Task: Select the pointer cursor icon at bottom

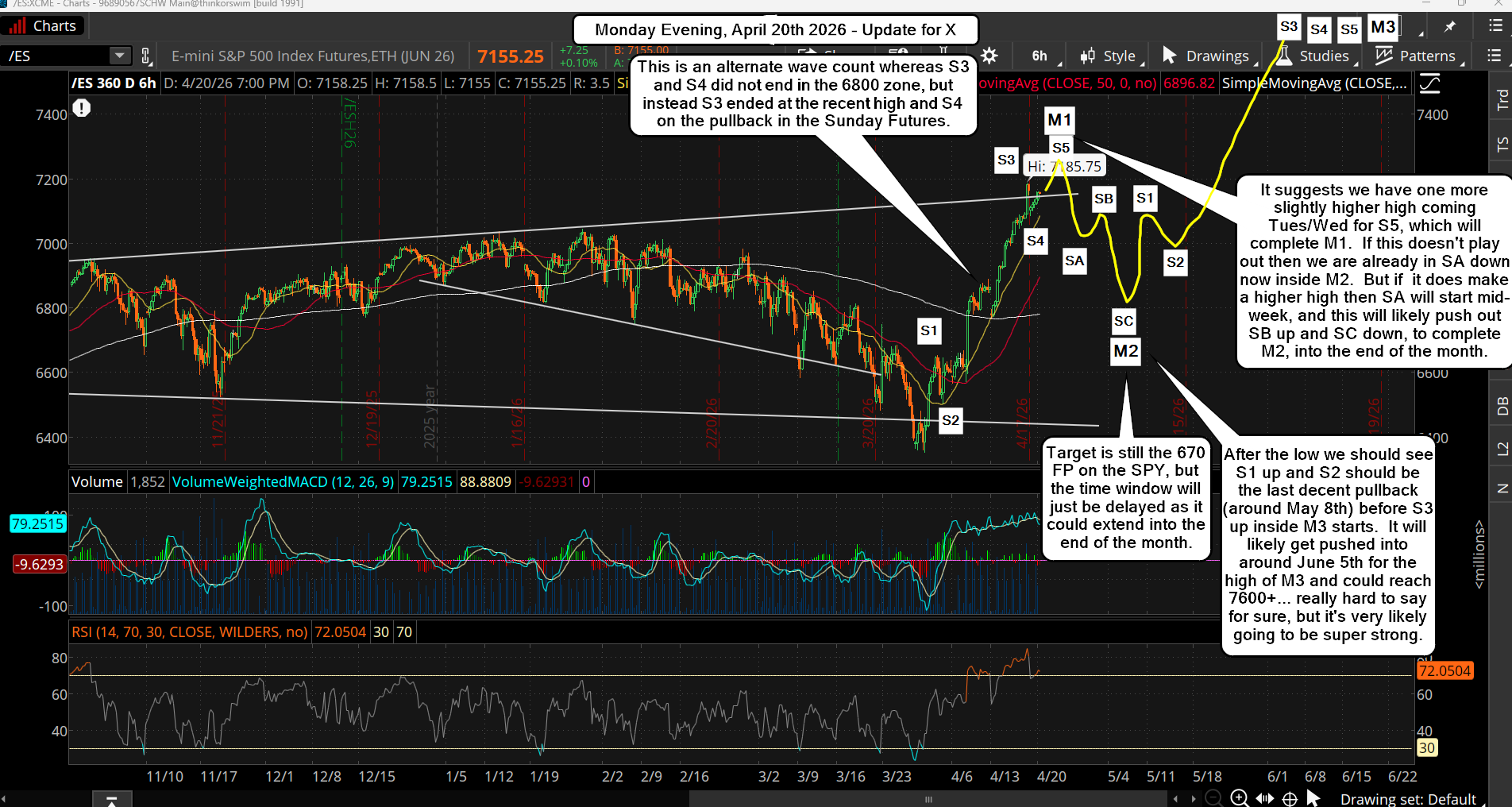Action: click(1313, 798)
